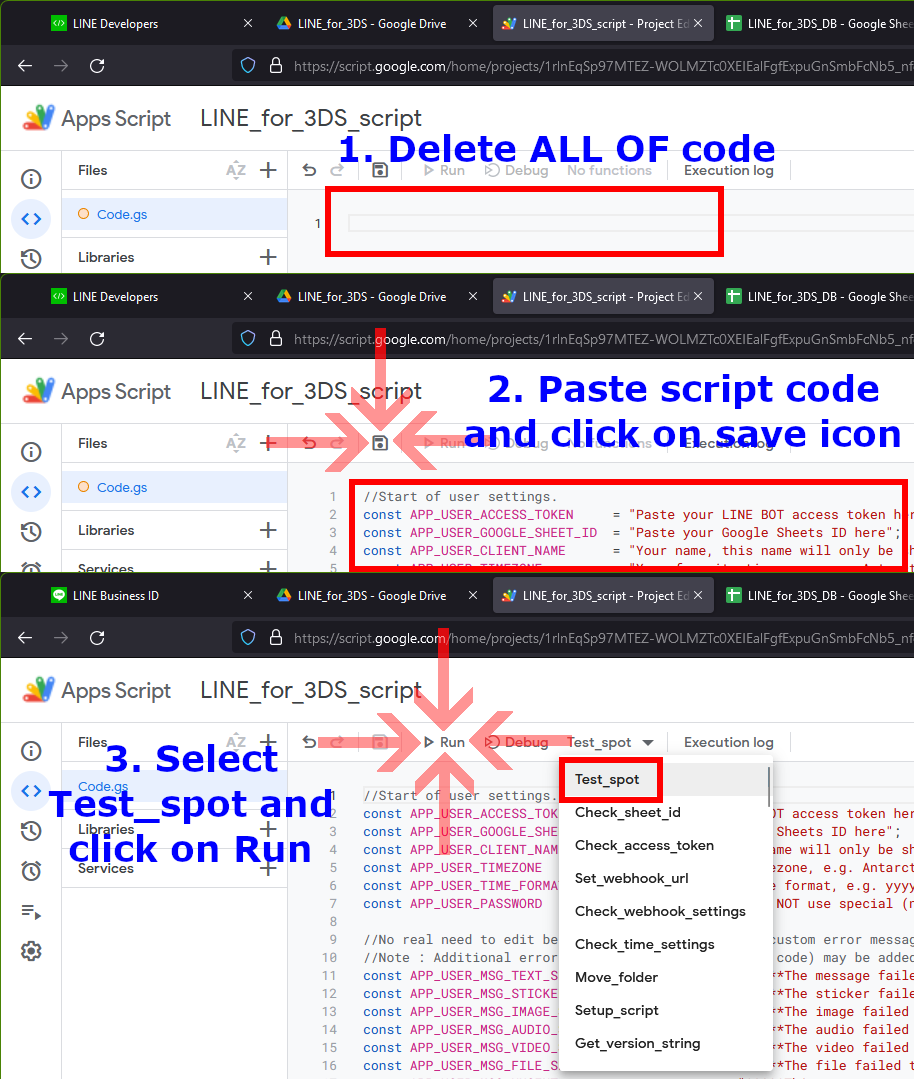
Task: Go back in the step 3 browser window
Action: [x=25, y=638]
